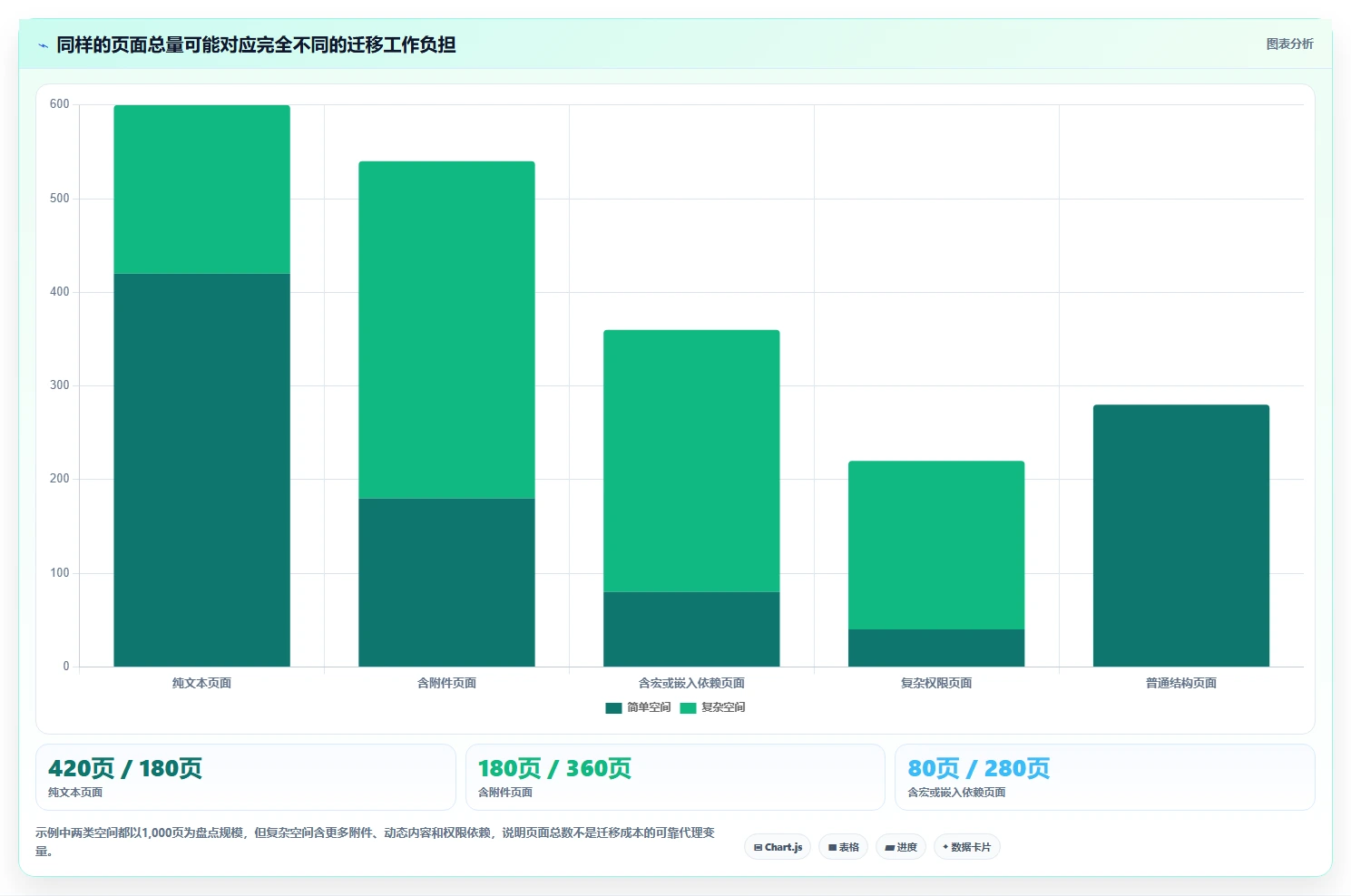The width and height of the screenshot is (1351, 896).
Task: Click the 普通结构页面 x-axis label
Action: 1181,683
